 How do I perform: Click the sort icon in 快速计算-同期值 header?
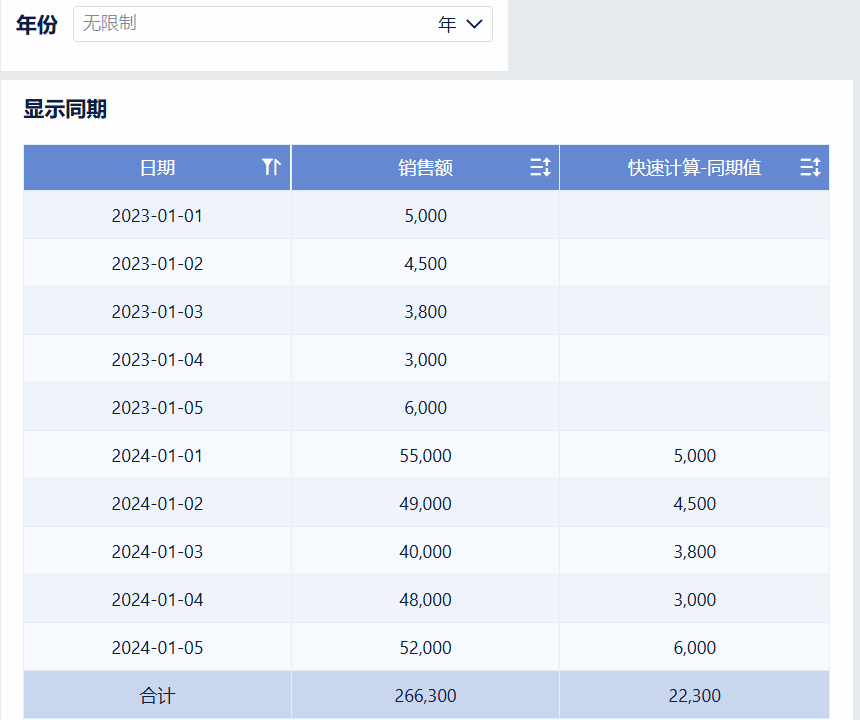pyautogui.click(x=810, y=167)
